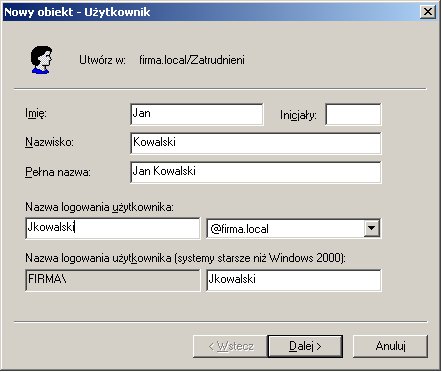Screen dimensions: 442x372
Task: Click the Inicjały: label
Action: pos(298,115)
